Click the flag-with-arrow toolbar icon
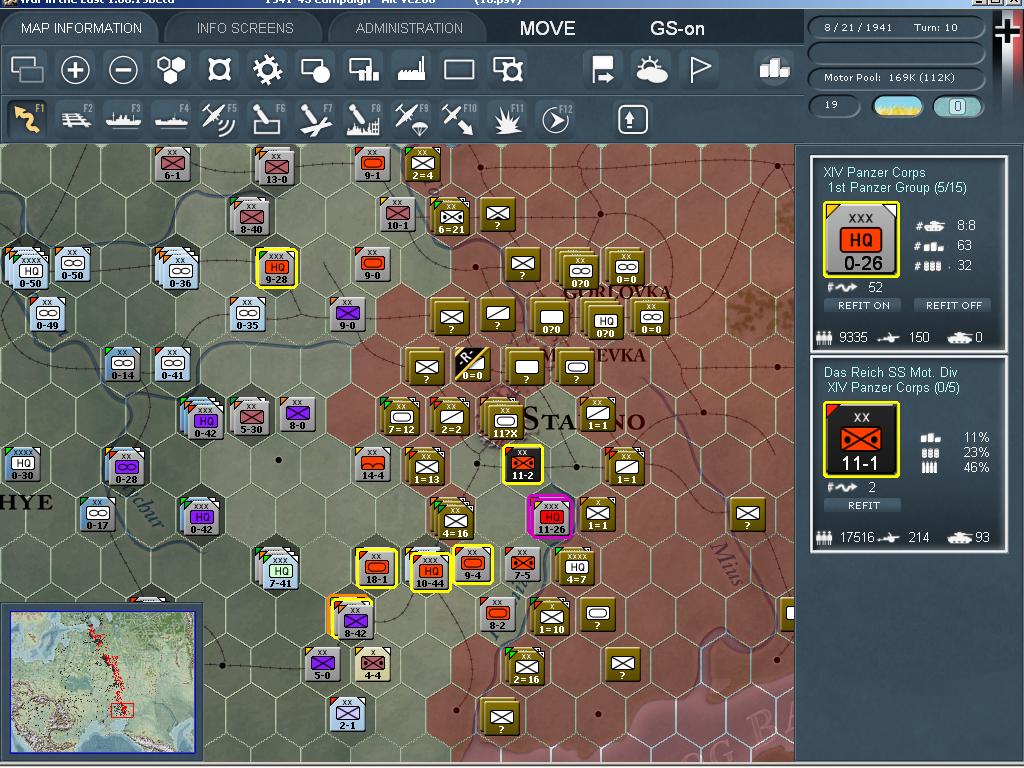Image resolution: width=1024 pixels, height=768 pixels. [603, 69]
